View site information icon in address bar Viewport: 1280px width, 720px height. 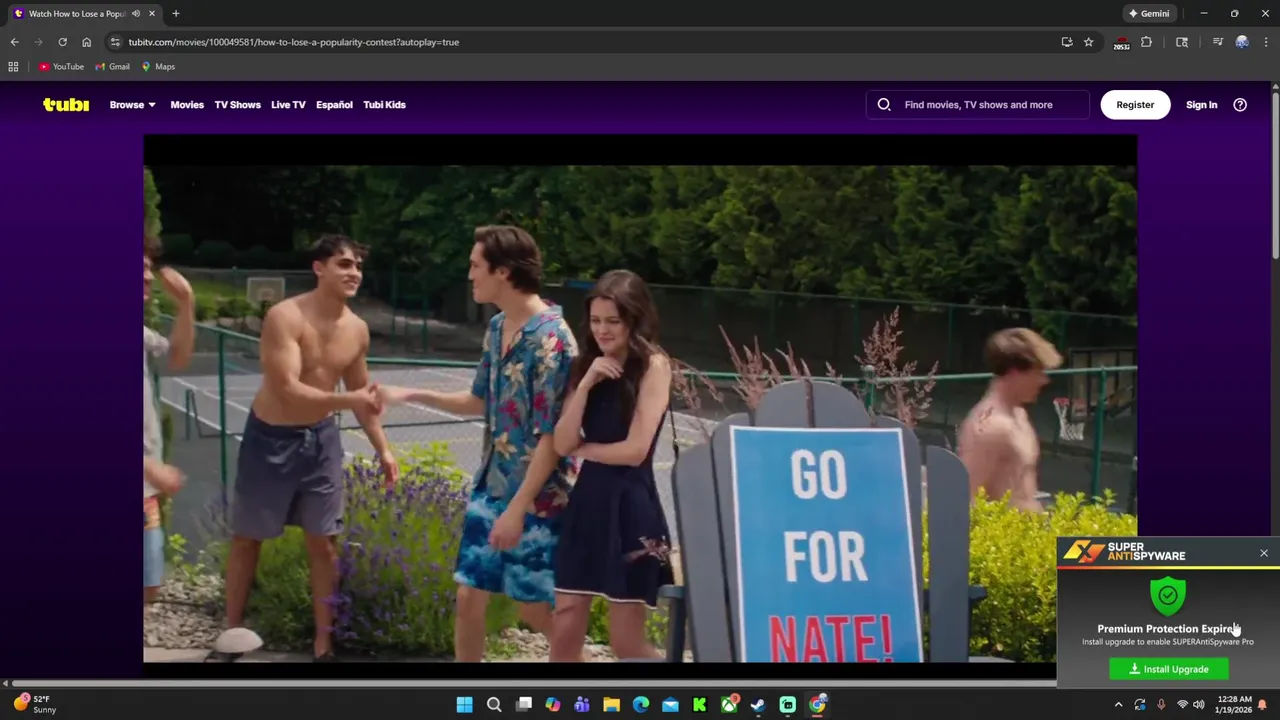(115, 42)
